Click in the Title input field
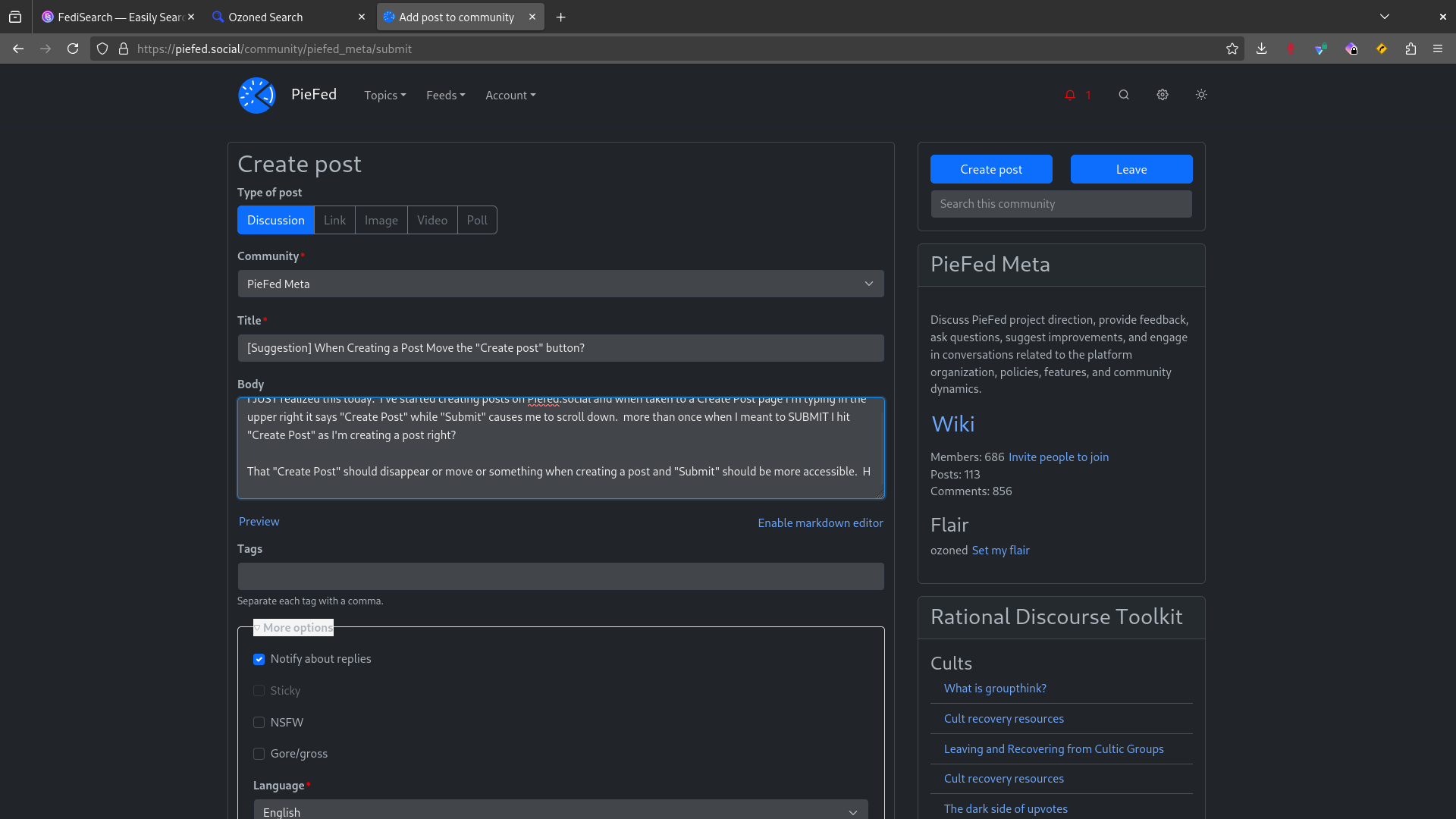Viewport: 1456px width, 819px height. coord(560,348)
